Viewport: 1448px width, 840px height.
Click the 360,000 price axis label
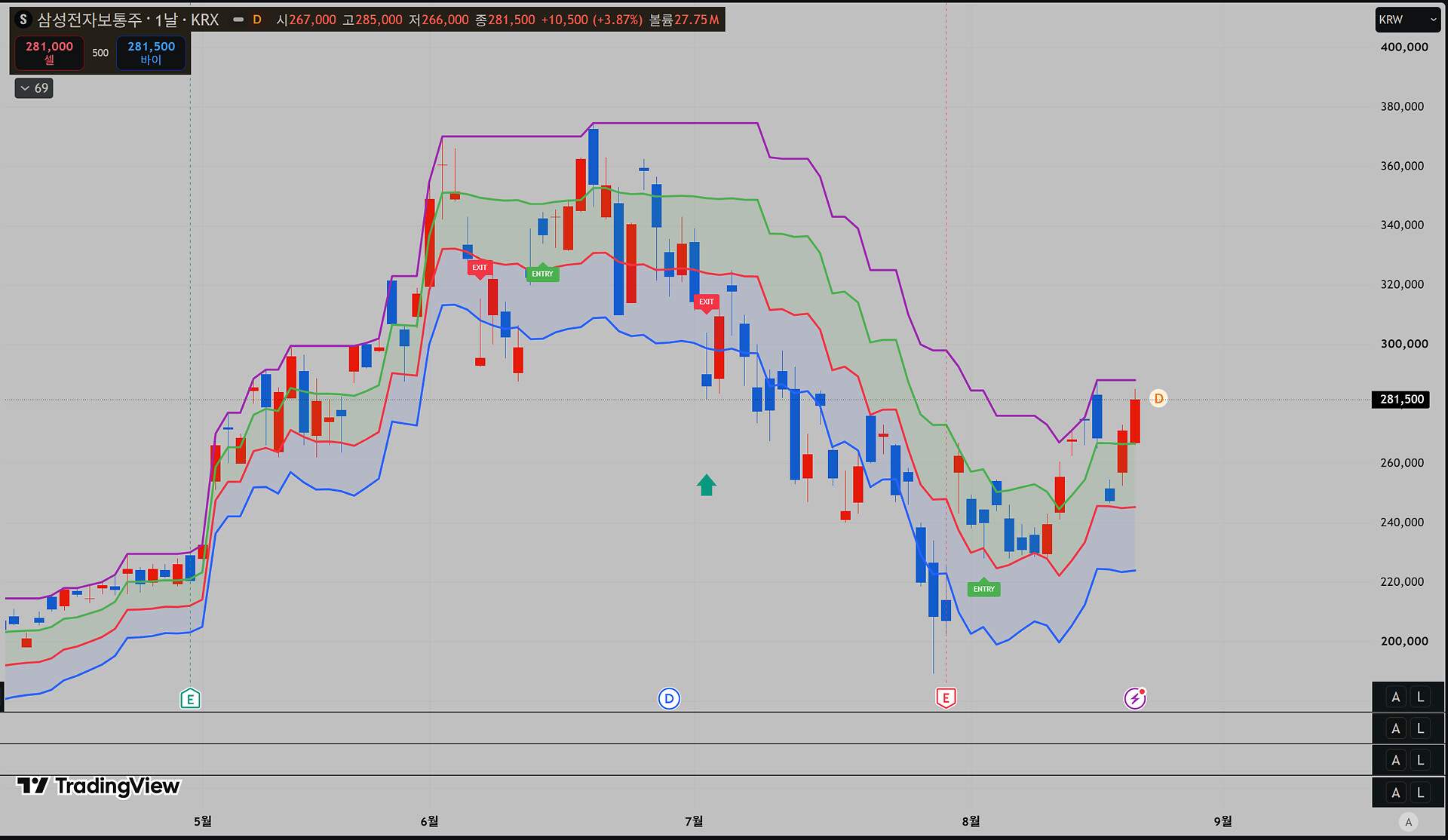pos(1403,166)
